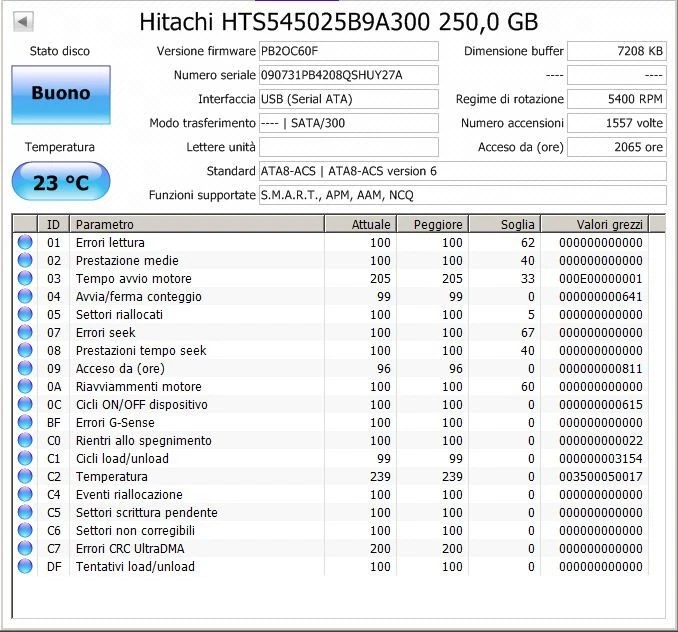Click raw value 000000000641
Image resolution: width=678 pixels, height=632 pixels.
tap(601, 297)
